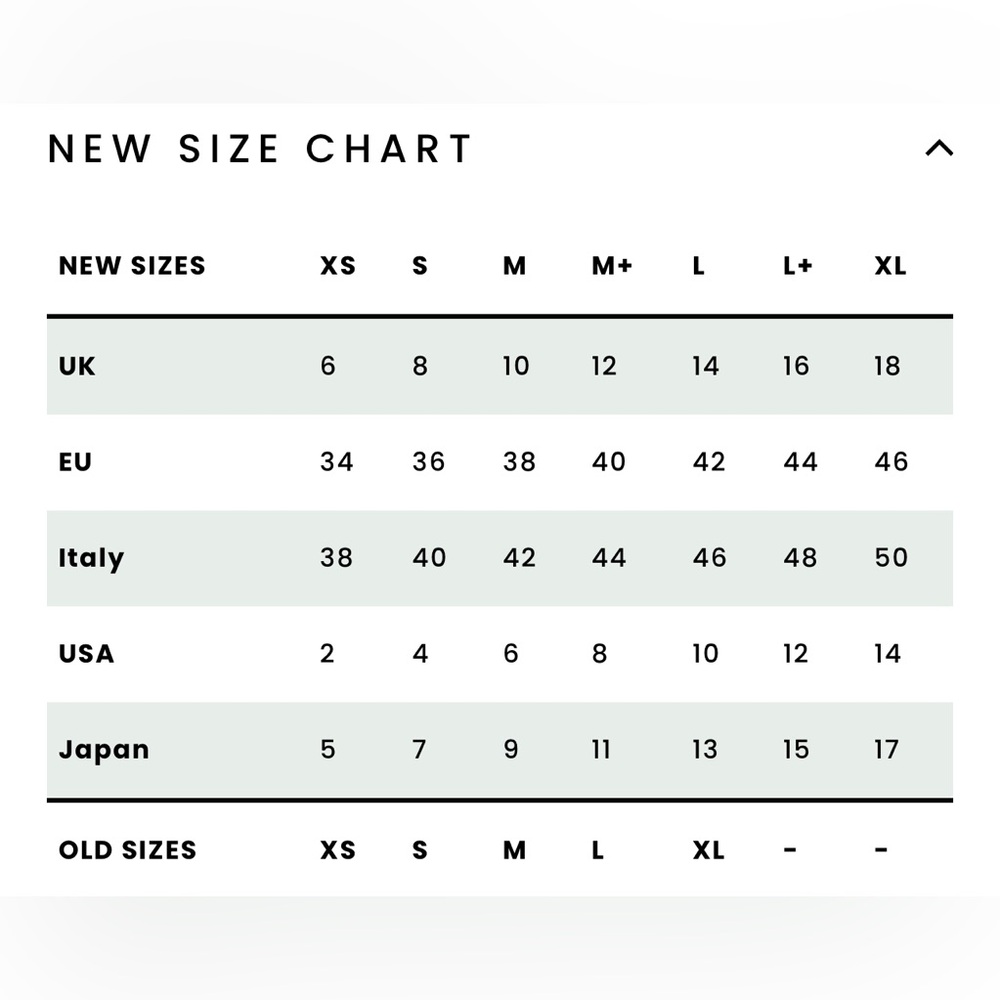Screen dimensions: 1000x1000
Task: Click the OLD SIZES row label
Action: click(128, 850)
